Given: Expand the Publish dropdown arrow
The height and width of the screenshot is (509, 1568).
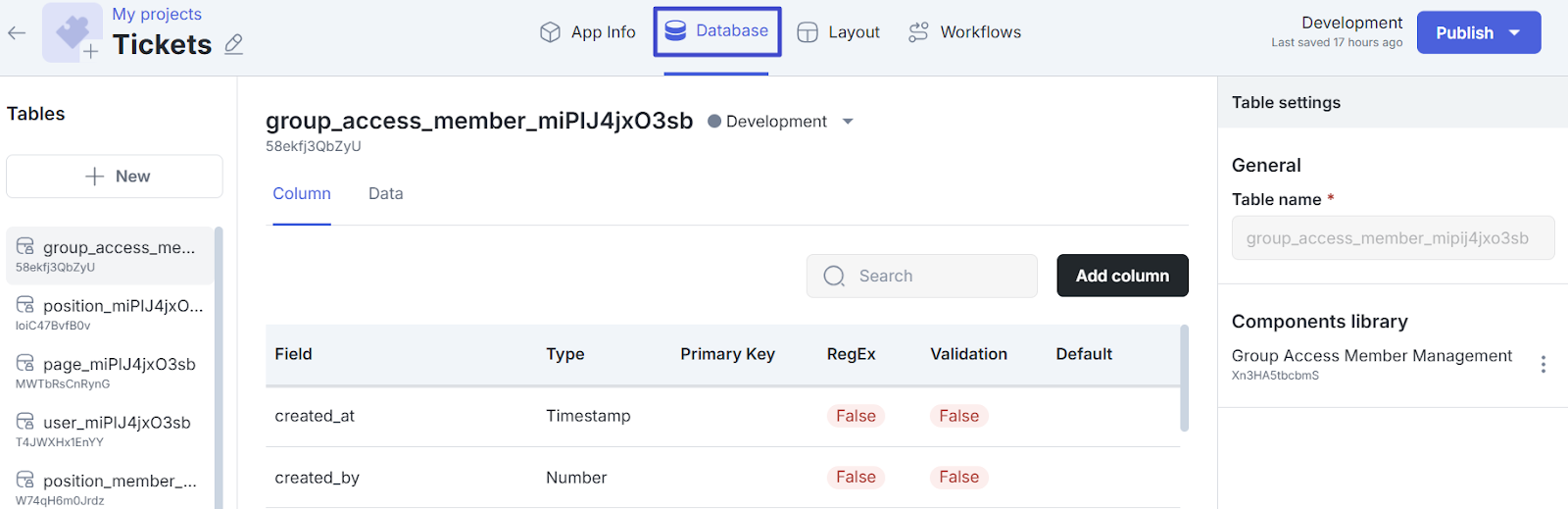Looking at the screenshot, I should coord(1514,32).
